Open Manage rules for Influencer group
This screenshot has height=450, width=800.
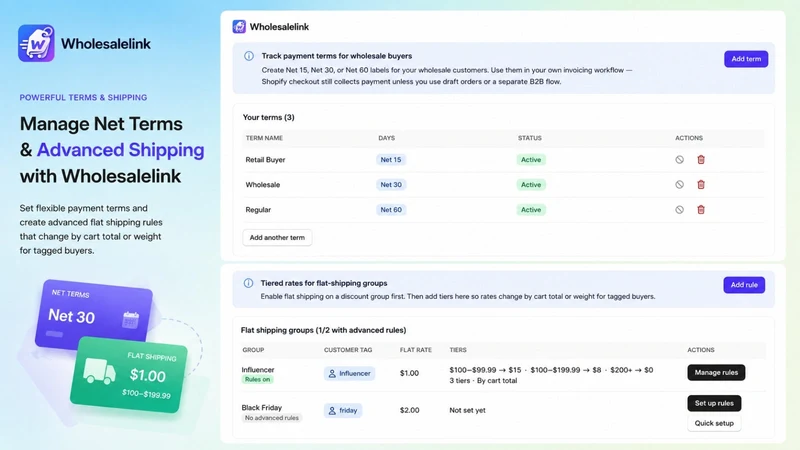(x=716, y=372)
